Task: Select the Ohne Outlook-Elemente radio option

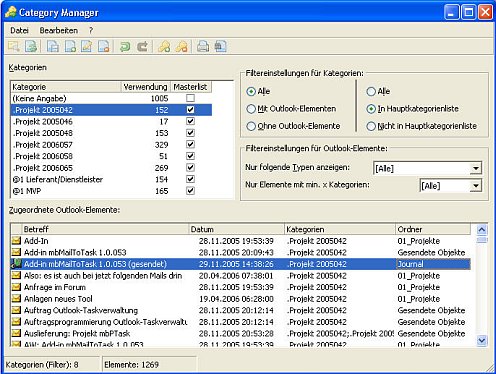Action: 251,126
